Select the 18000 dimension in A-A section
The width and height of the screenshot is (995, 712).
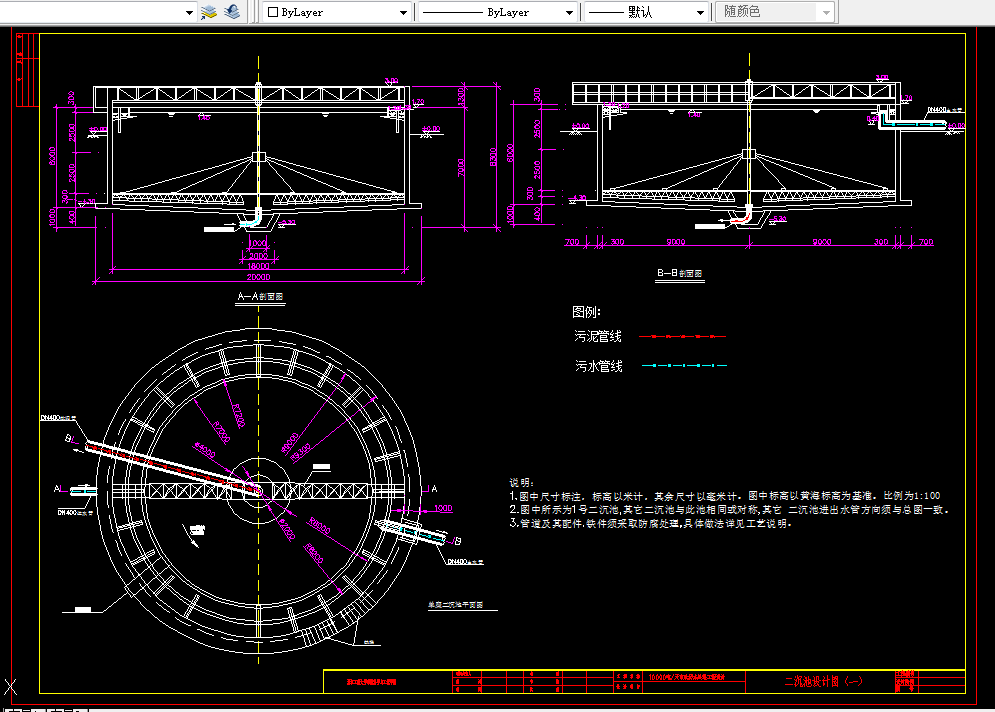point(258,267)
